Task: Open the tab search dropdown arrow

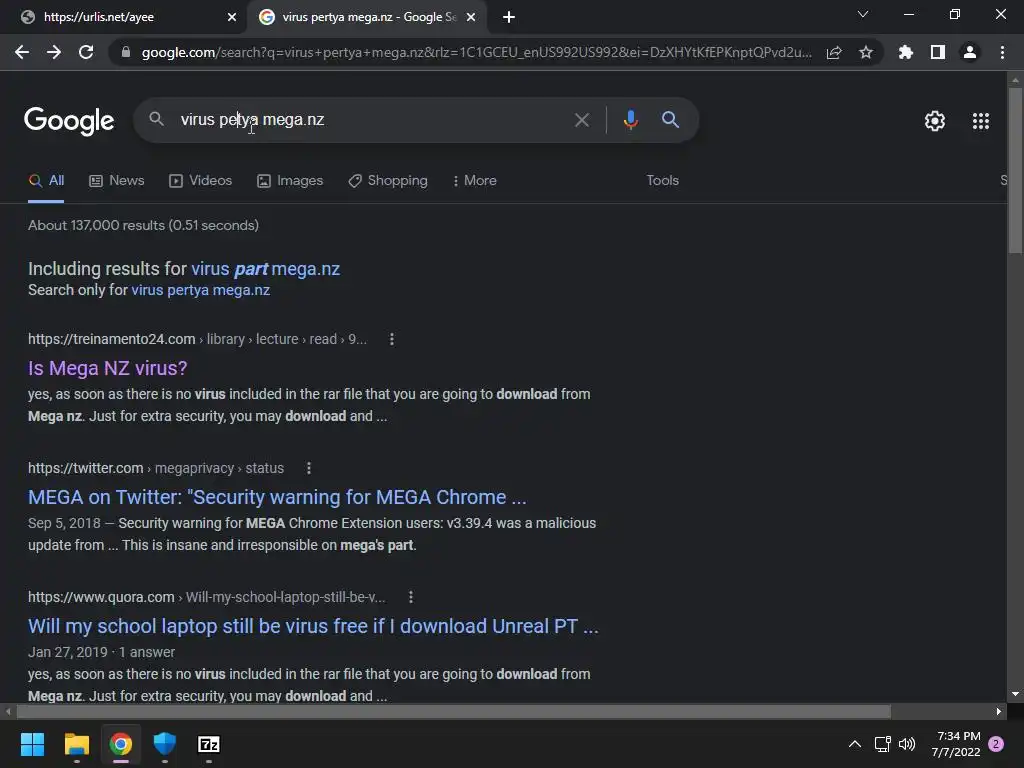Action: tap(863, 14)
